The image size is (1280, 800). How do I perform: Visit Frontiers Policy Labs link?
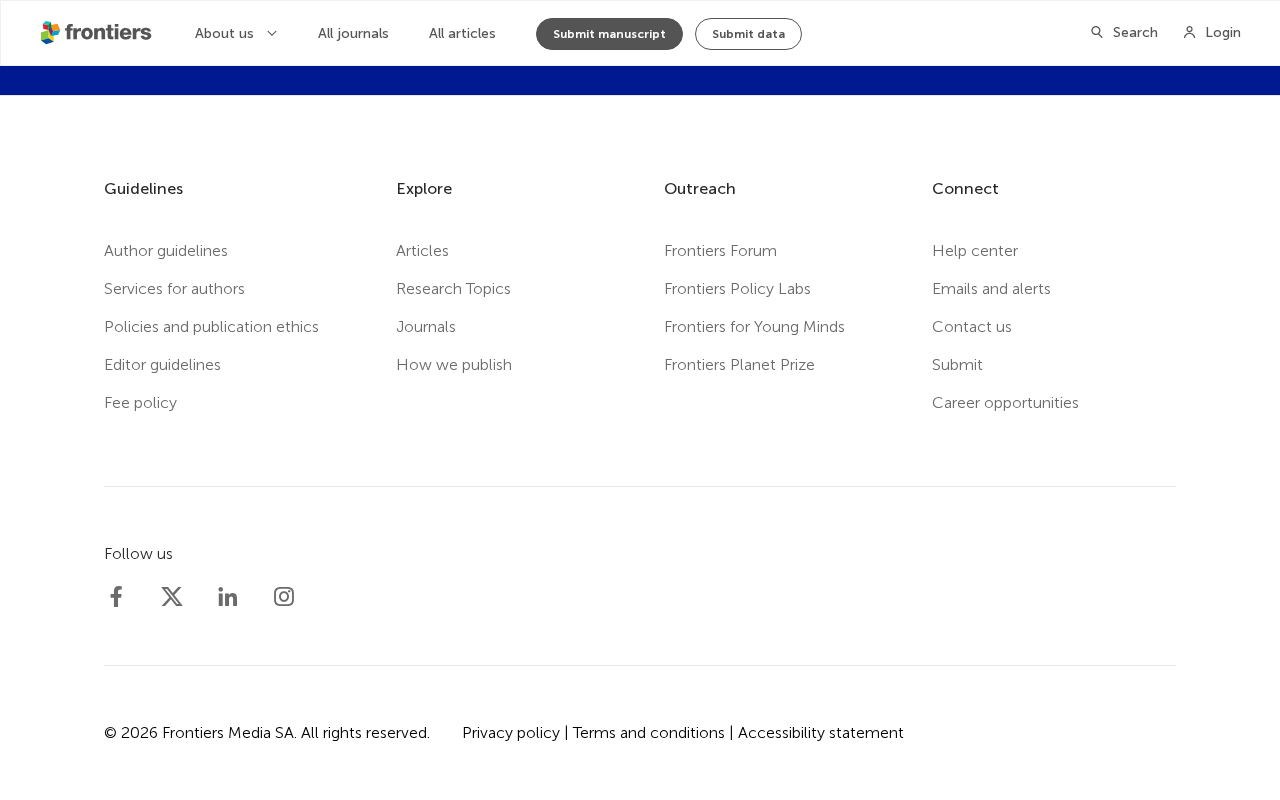pos(737,289)
